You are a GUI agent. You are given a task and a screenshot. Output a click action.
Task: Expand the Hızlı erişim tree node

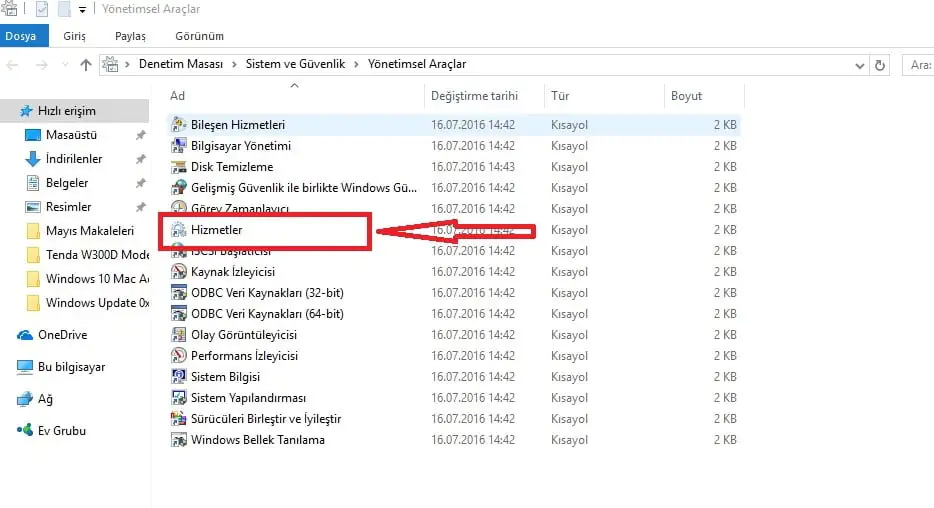click(9, 111)
